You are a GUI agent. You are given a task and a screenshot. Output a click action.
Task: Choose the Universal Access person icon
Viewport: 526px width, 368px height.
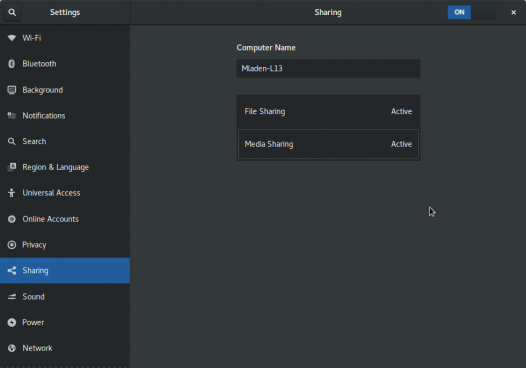click(12, 193)
